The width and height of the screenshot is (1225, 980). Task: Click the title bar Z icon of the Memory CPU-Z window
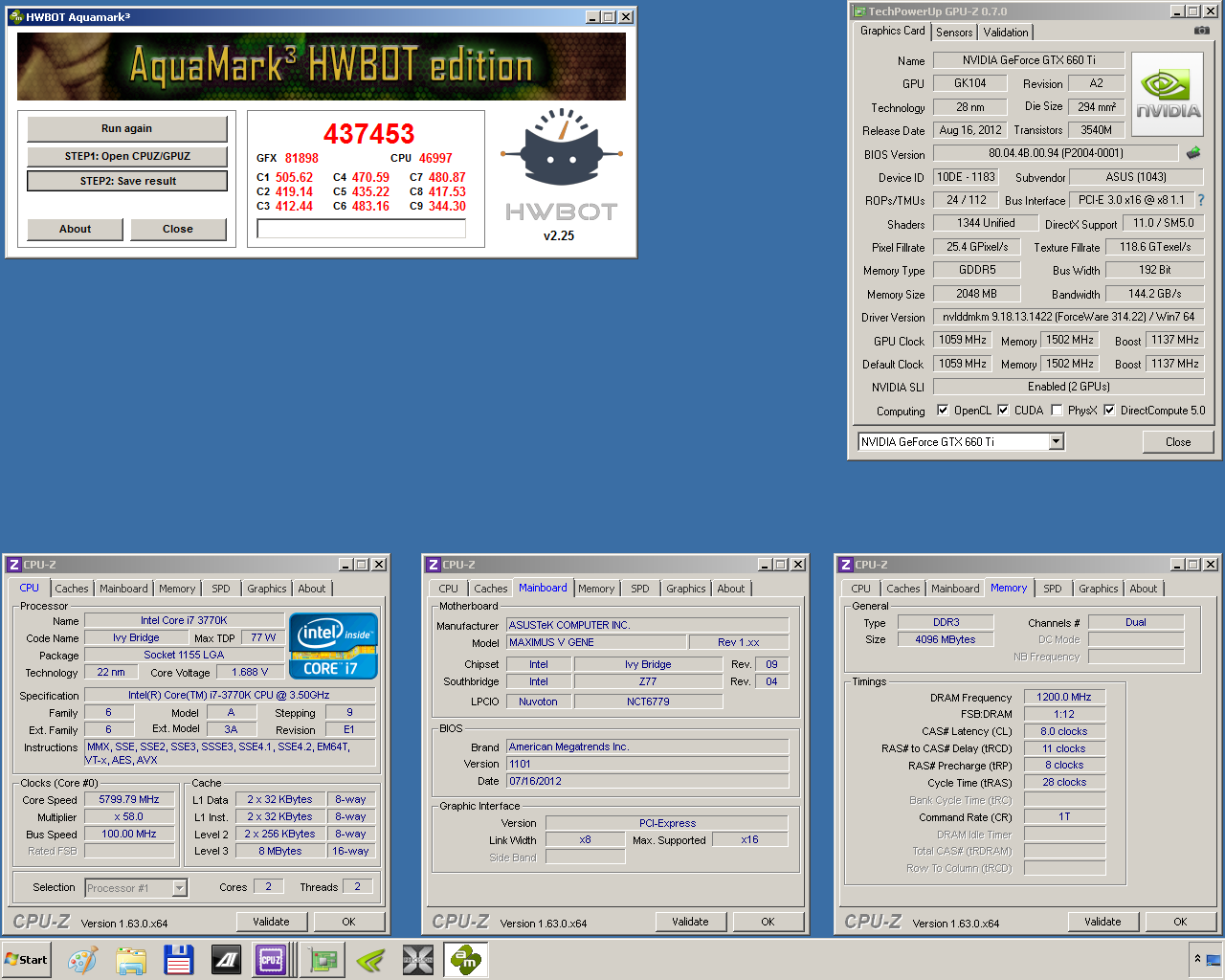845,565
